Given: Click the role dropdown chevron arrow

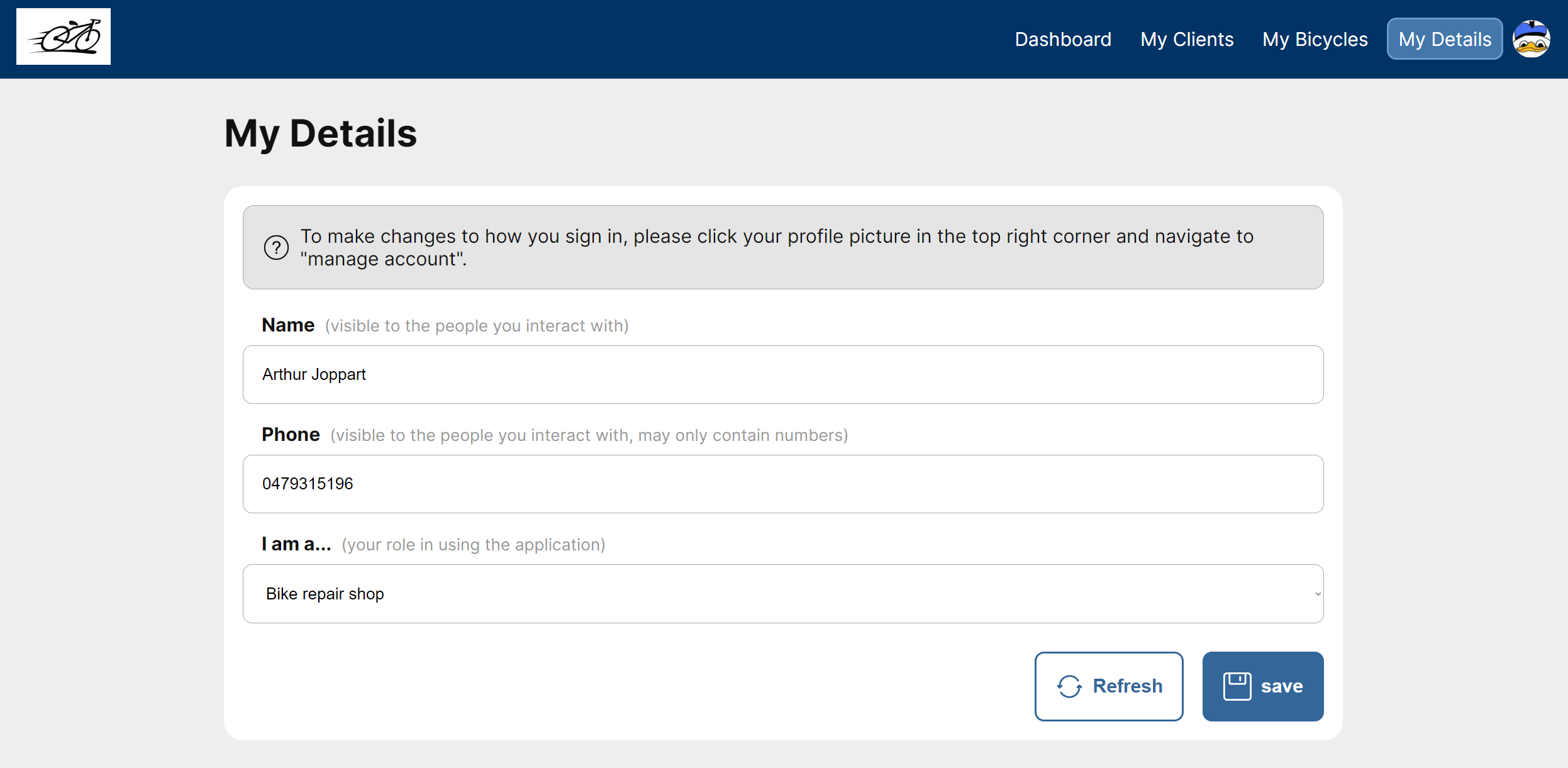Looking at the screenshot, I should click(1317, 594).
